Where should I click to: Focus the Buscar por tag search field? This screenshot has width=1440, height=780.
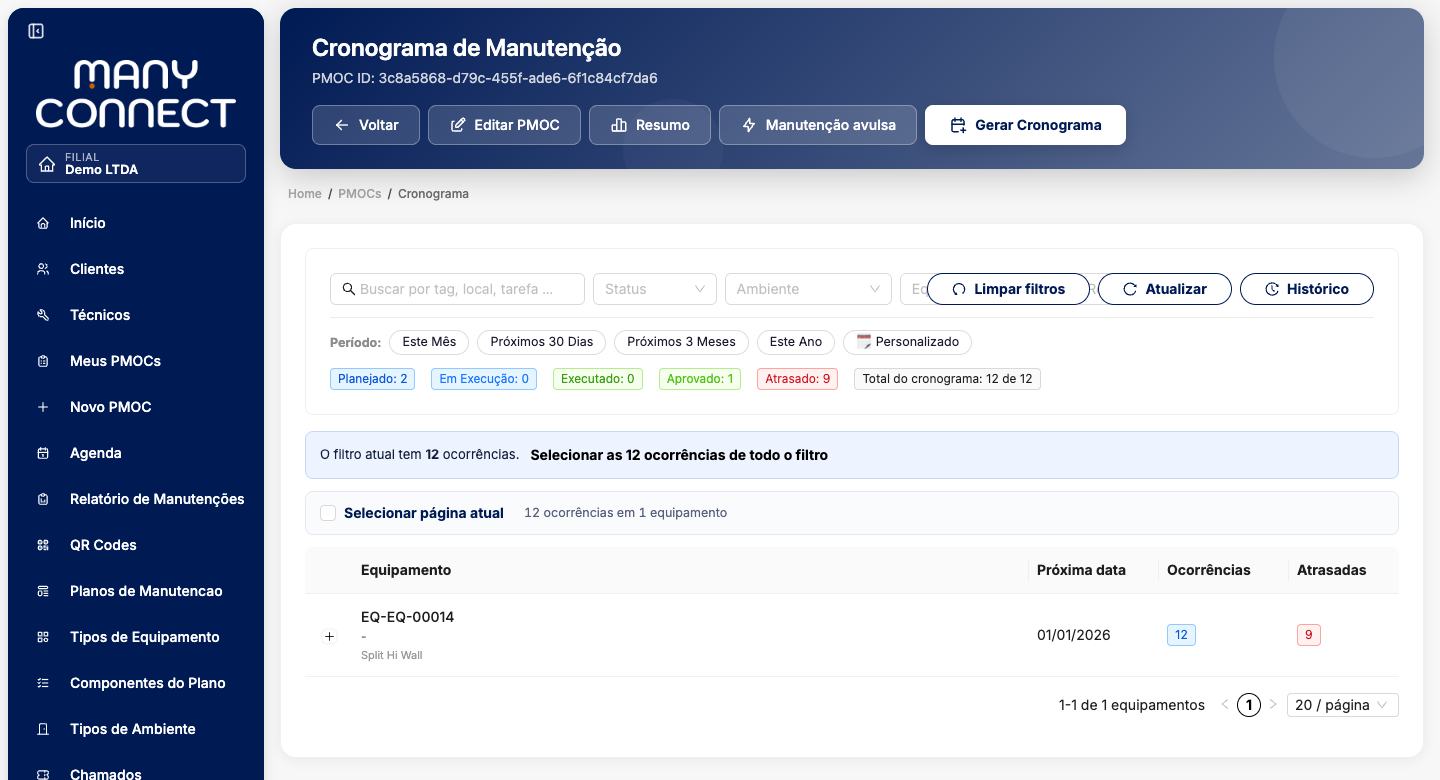[x=457, y=289]
